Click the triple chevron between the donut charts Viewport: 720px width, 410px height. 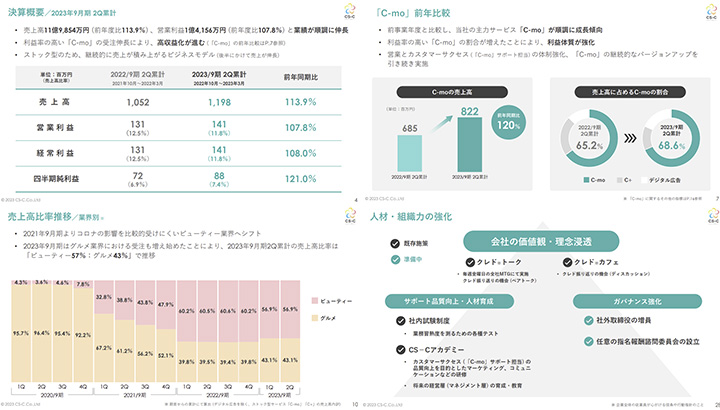630,138
